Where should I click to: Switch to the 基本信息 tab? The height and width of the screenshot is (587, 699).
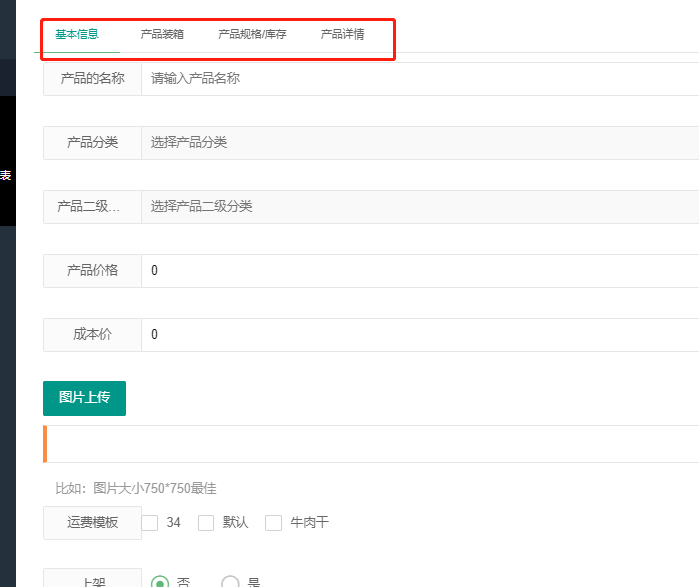(x=77, y=34)
